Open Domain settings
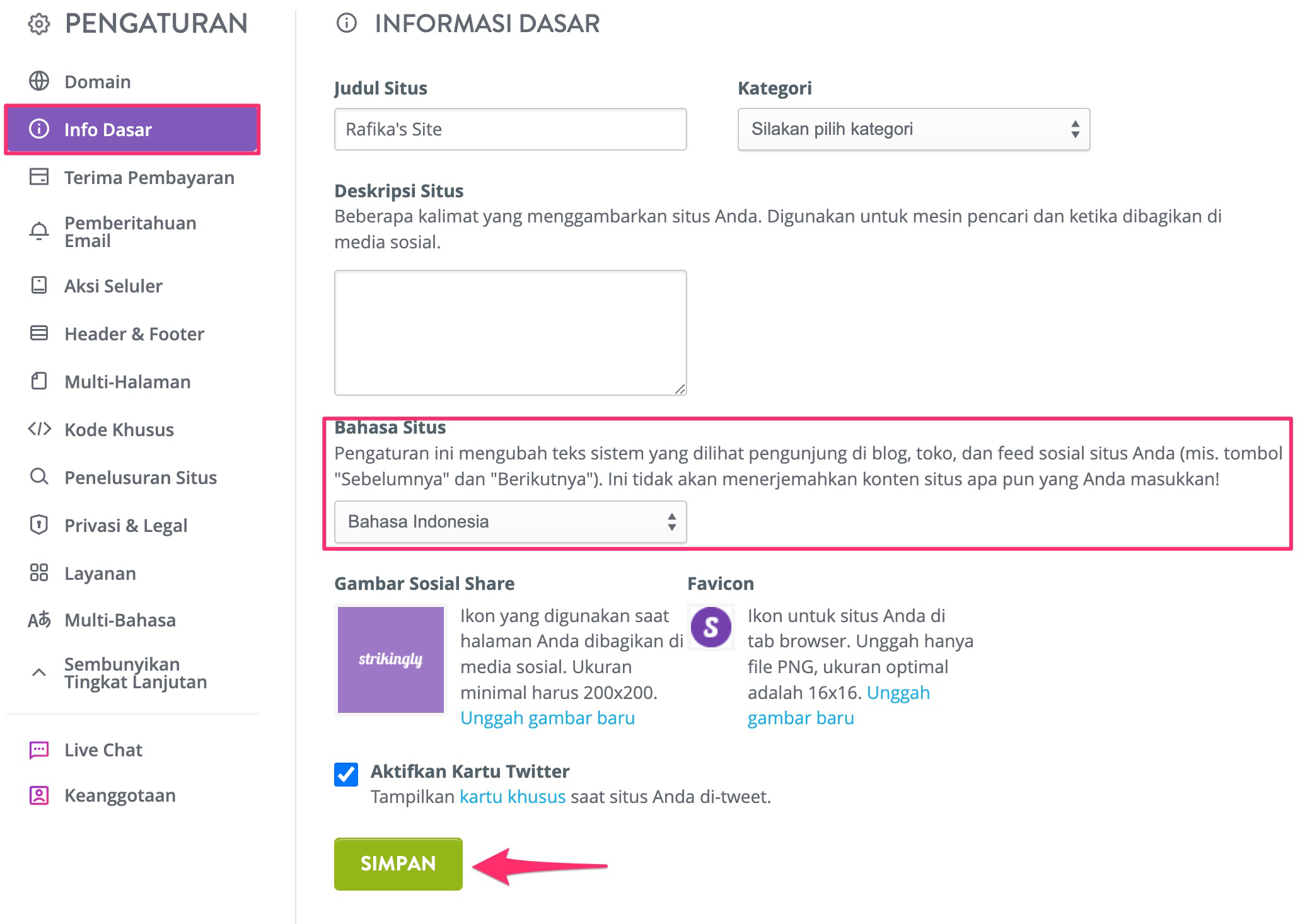 click(x=98, y=81)
